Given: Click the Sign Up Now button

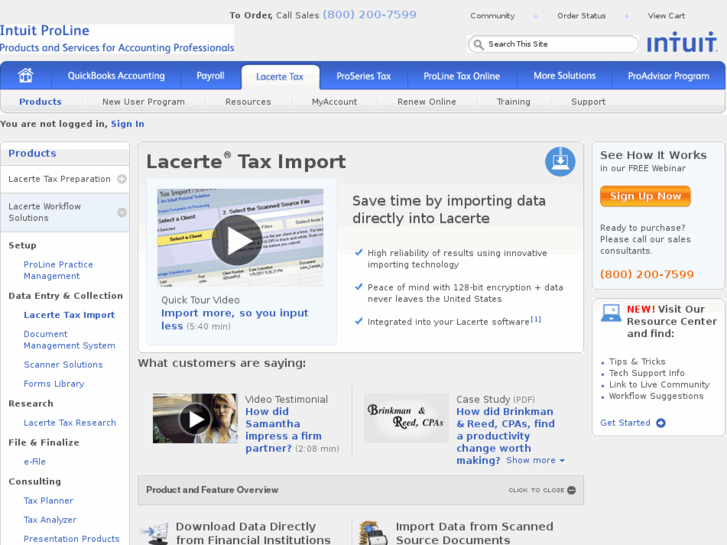Looking at the screenshot, I should (645, 196).
